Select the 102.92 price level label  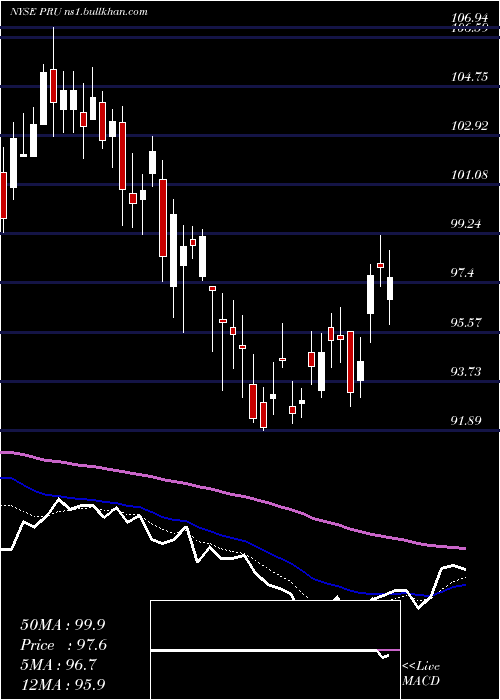pyautogui.click(x=470, y=126)
